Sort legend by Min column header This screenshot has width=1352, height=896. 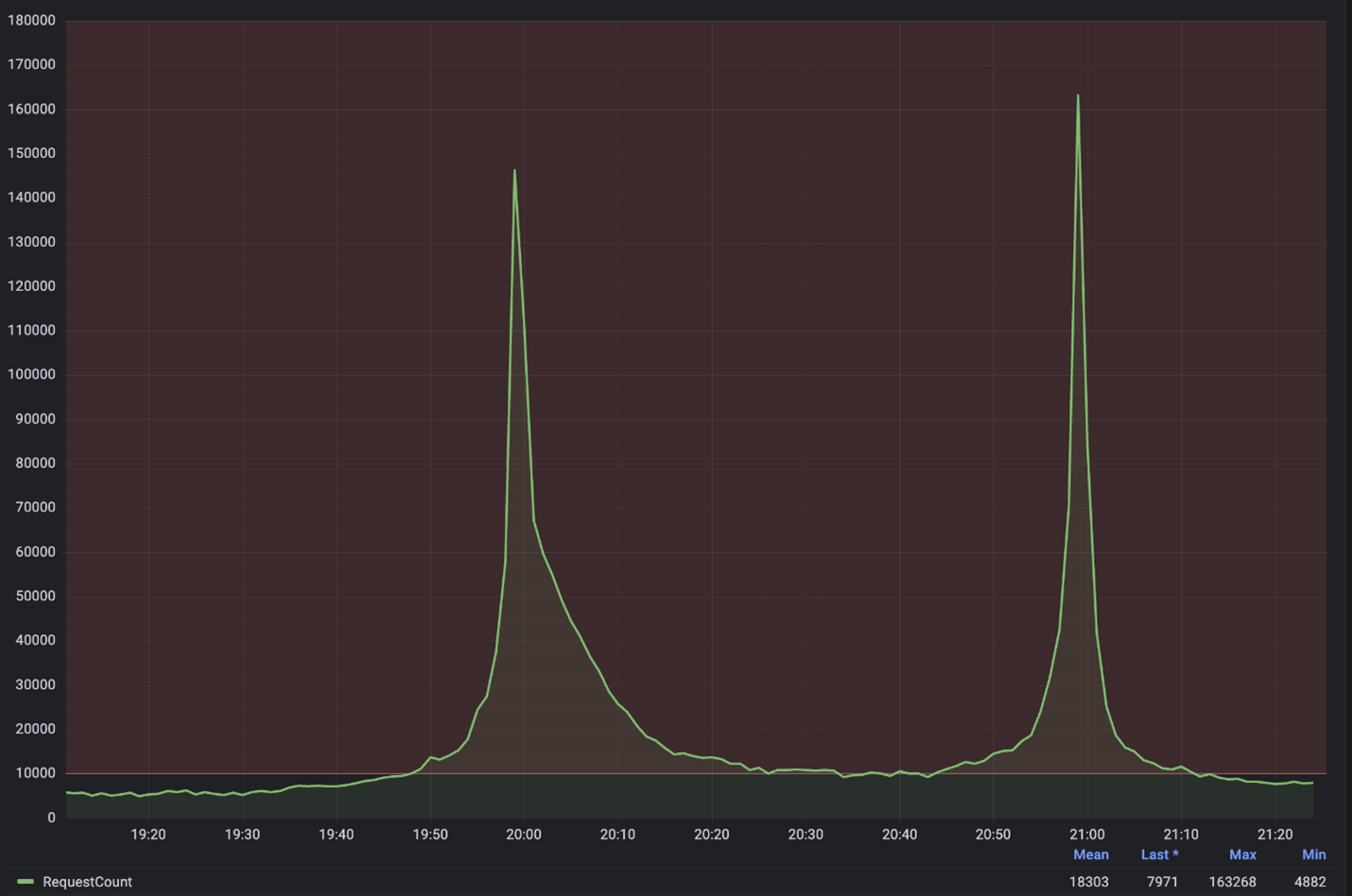pyautogui.click(x=1313, y=854)
